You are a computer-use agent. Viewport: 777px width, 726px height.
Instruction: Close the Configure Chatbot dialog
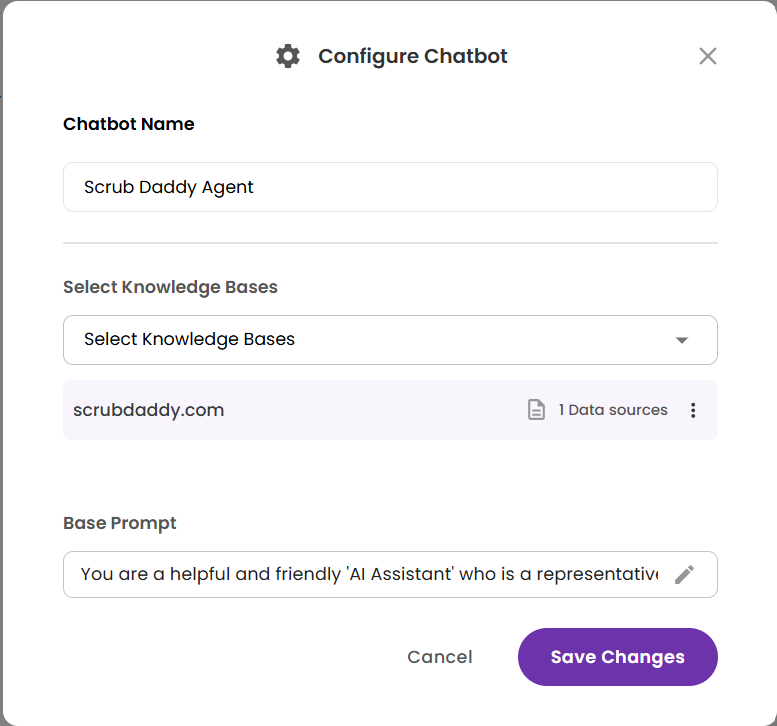click(708, 56)
